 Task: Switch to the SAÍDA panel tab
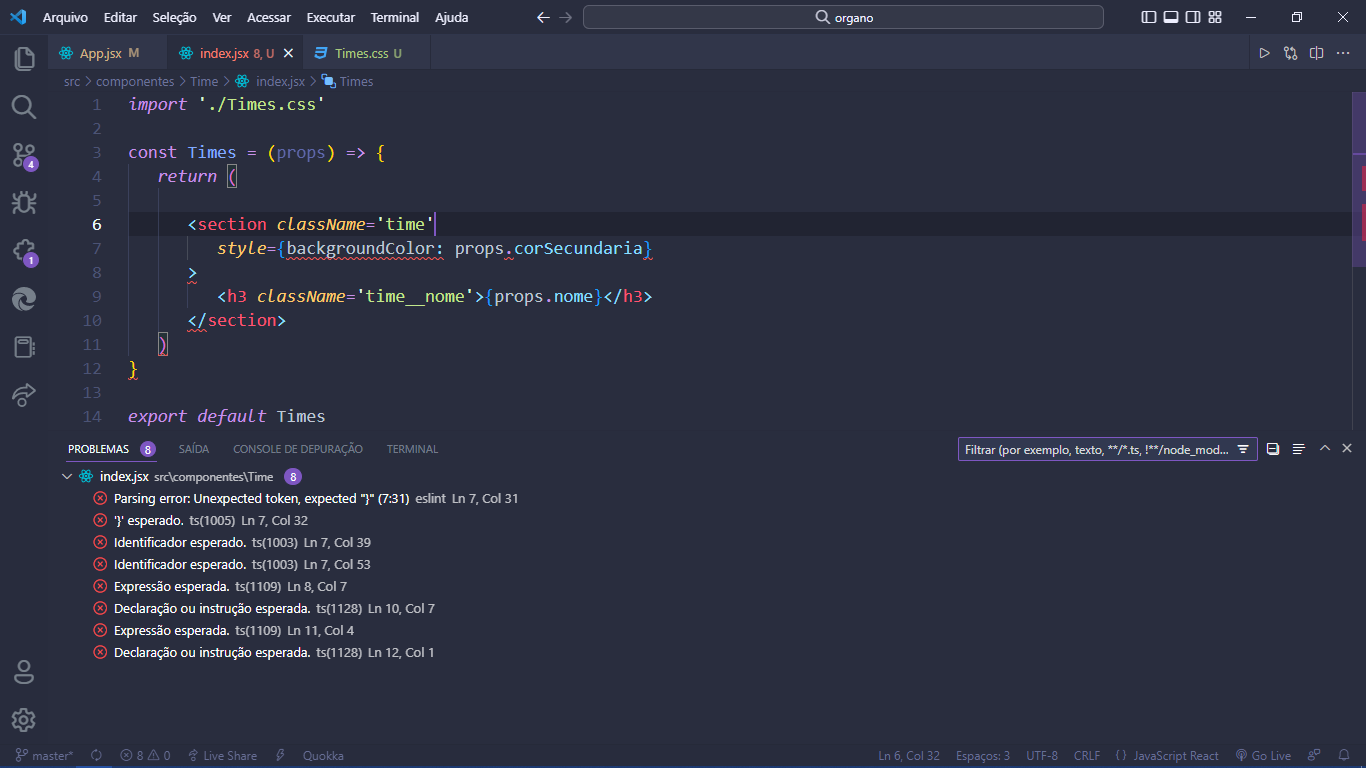194,449
